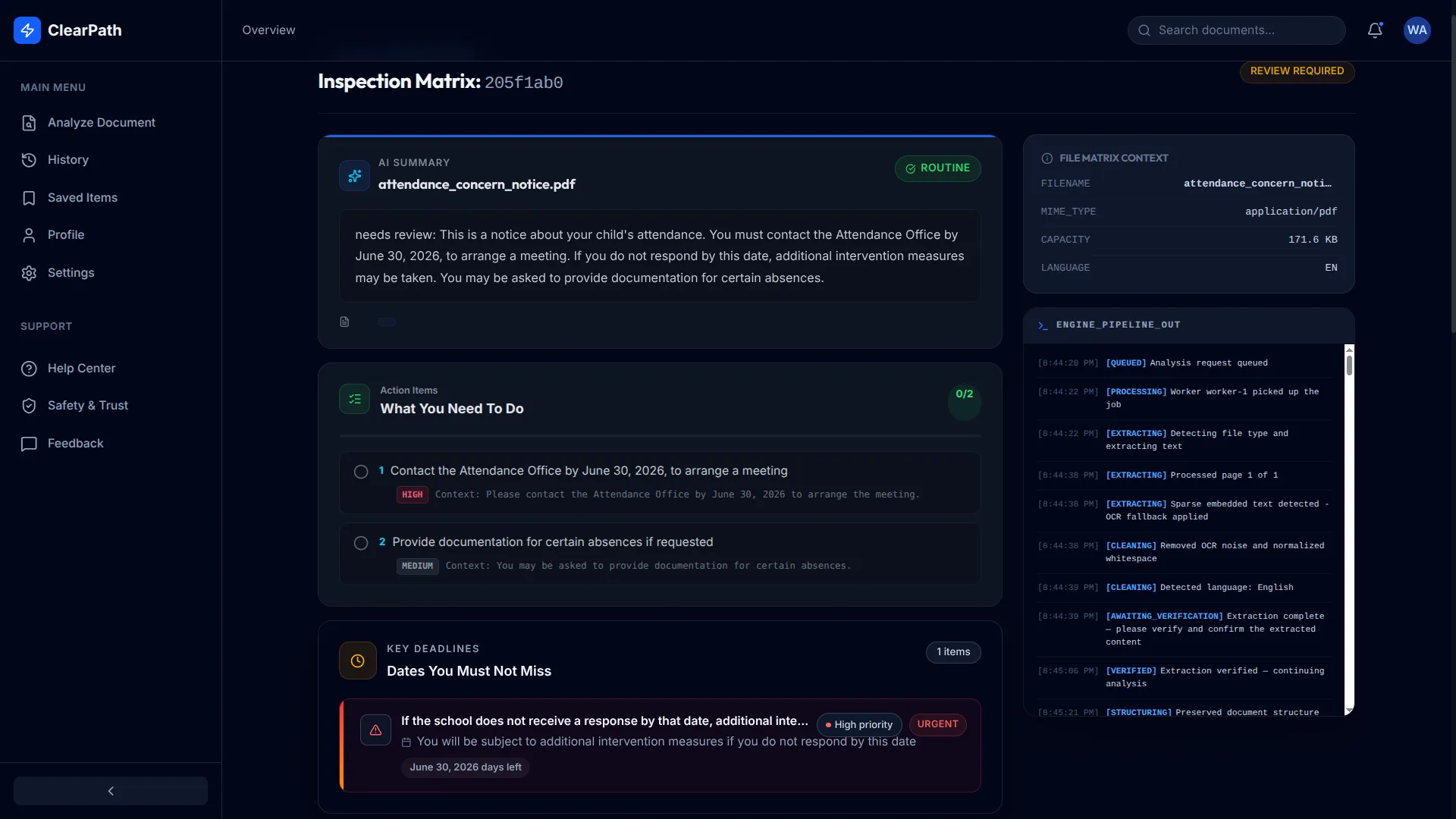The height and width of the screenshot is (819, 1456).
Task: Click the High priority pill
Action: (x=859, y=725)
